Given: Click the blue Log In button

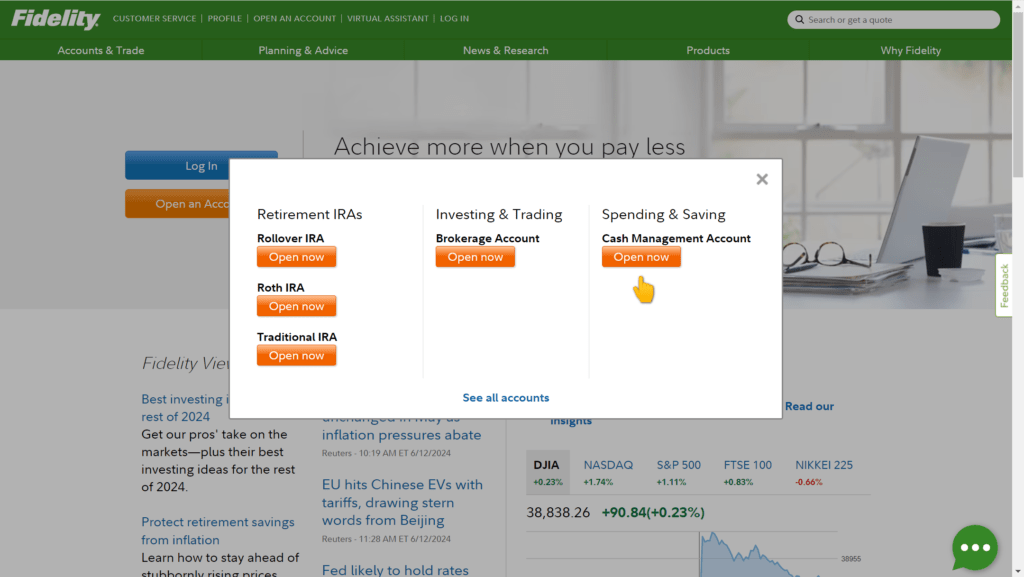Looking at the screenshot, I should pos(178,166).
